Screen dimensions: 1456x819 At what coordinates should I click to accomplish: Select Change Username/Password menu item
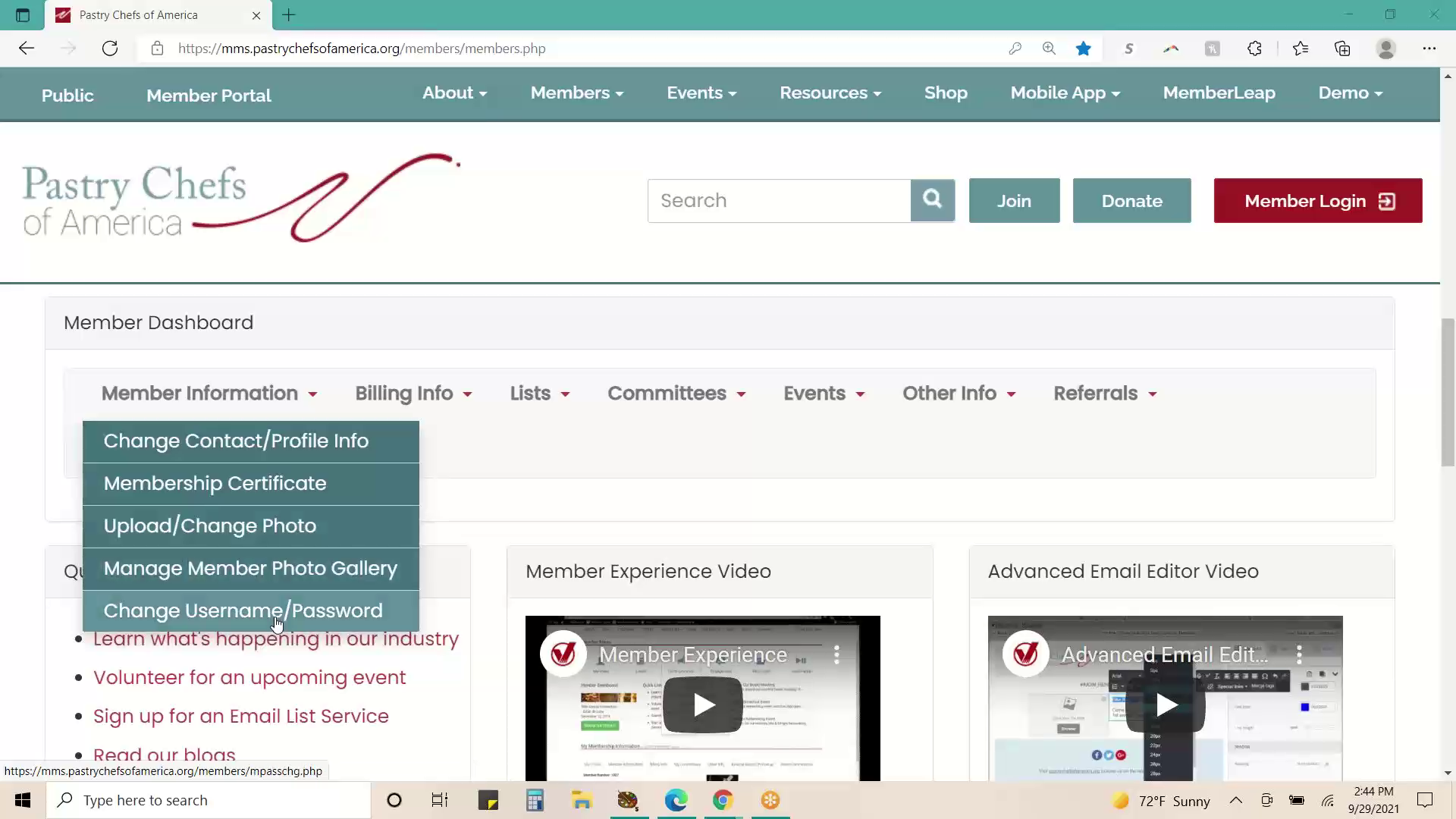(251, 611)
